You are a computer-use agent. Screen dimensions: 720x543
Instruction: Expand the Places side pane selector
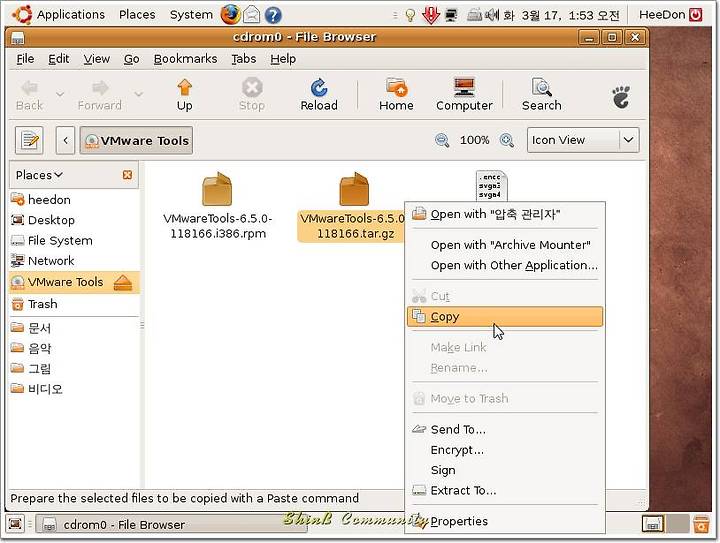[39, 175]
